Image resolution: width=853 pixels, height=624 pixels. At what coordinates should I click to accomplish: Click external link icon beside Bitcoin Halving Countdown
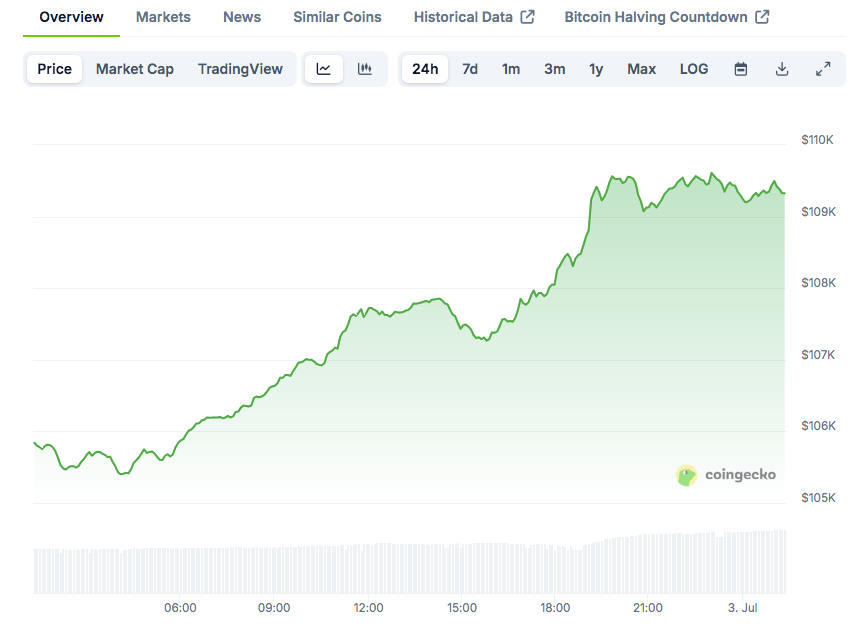point(763,17)
